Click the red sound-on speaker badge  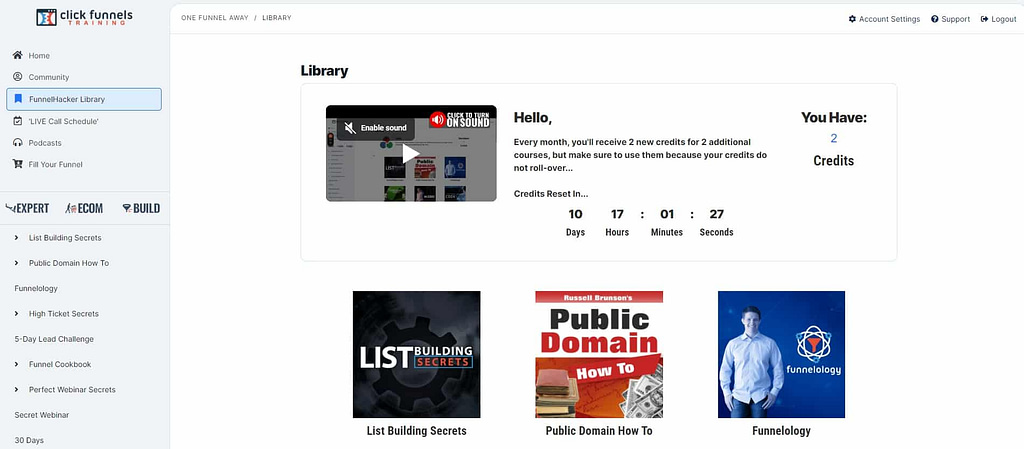[x=437, y=119]
